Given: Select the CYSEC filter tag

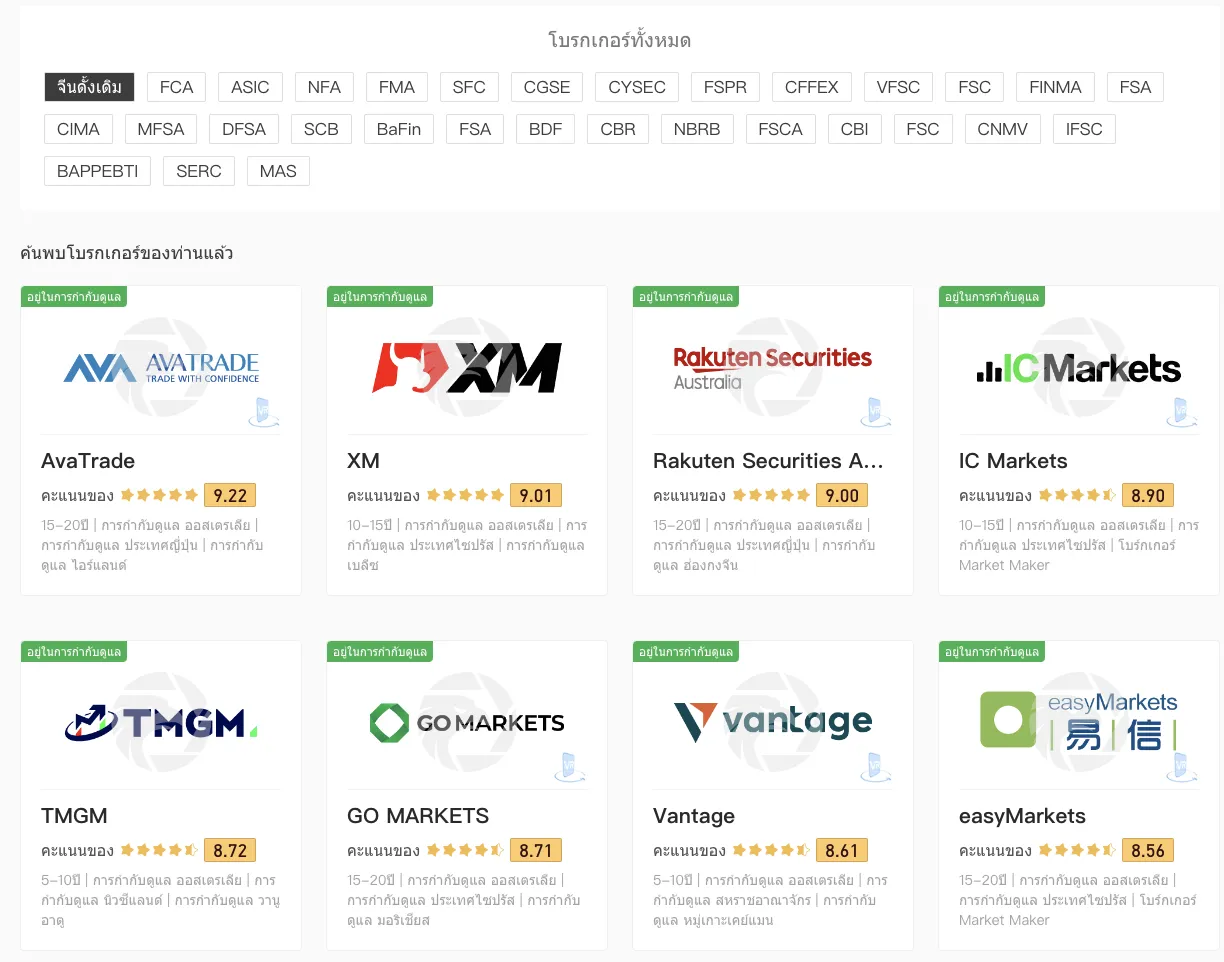Looking at the screenshot, I should click(x=637, y=87).
